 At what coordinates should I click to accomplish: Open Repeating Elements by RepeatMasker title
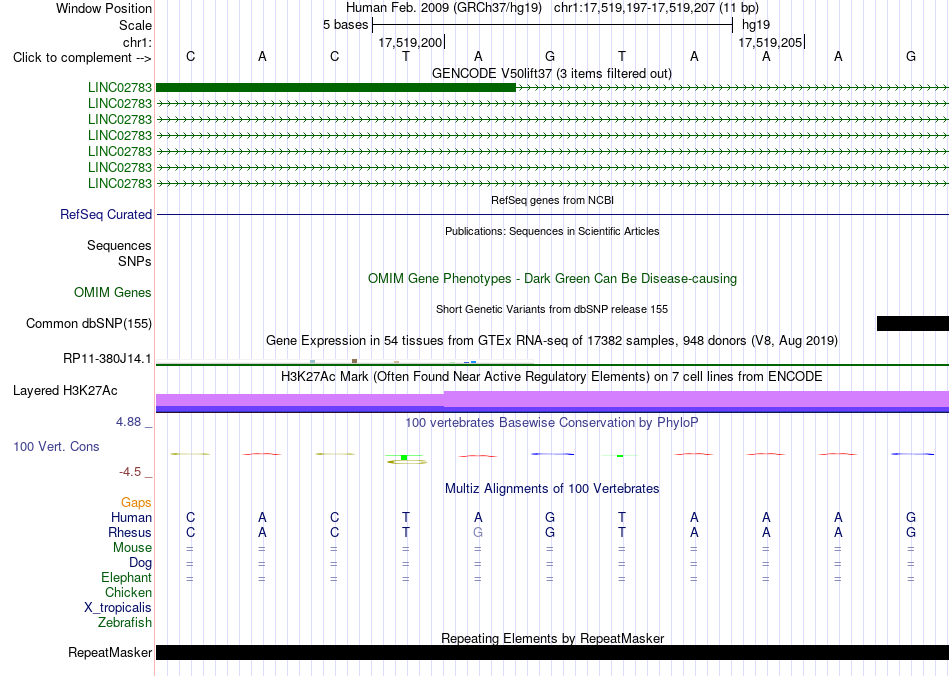[552, 638]
